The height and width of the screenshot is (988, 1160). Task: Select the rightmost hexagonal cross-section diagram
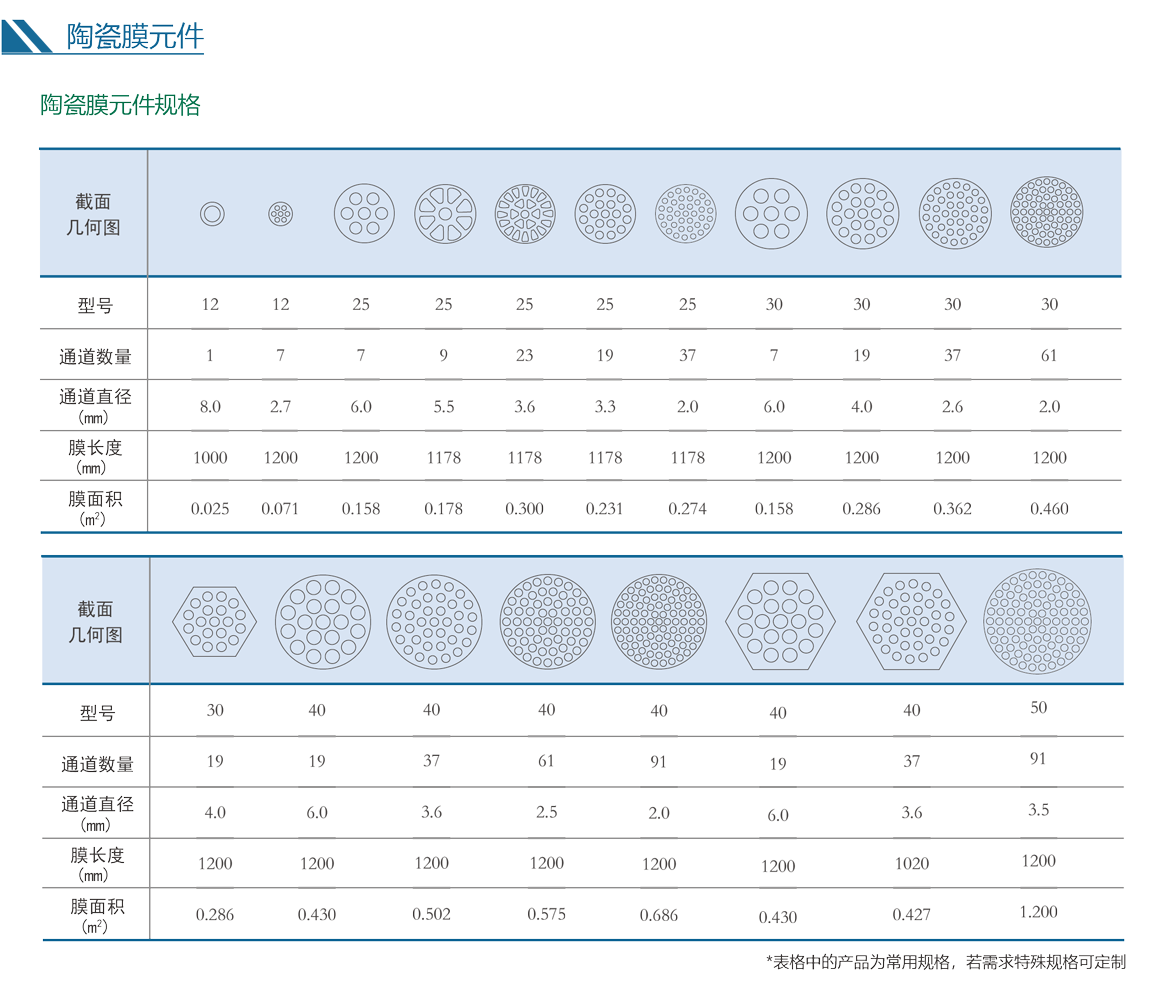click(911, 621)
